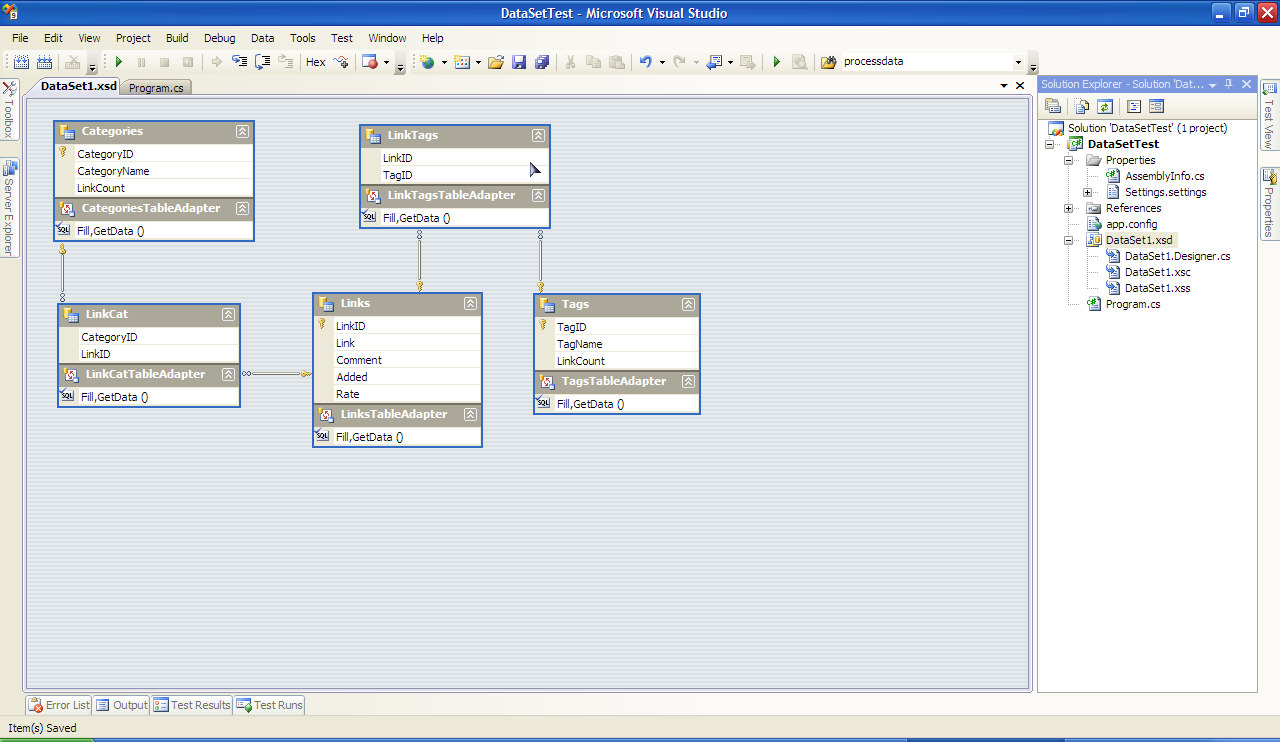This screenshot has width=1280, height=742.
Task: Open the processdata find combo box dropdown
Action: click(1018, 62)
